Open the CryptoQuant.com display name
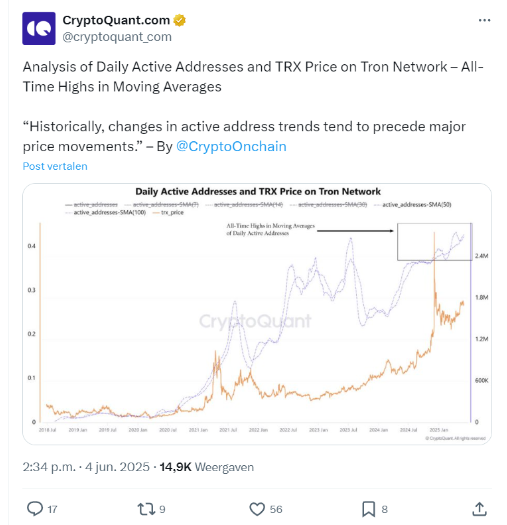The height and width of the screenshot is (525, 507). pos(116,20)
